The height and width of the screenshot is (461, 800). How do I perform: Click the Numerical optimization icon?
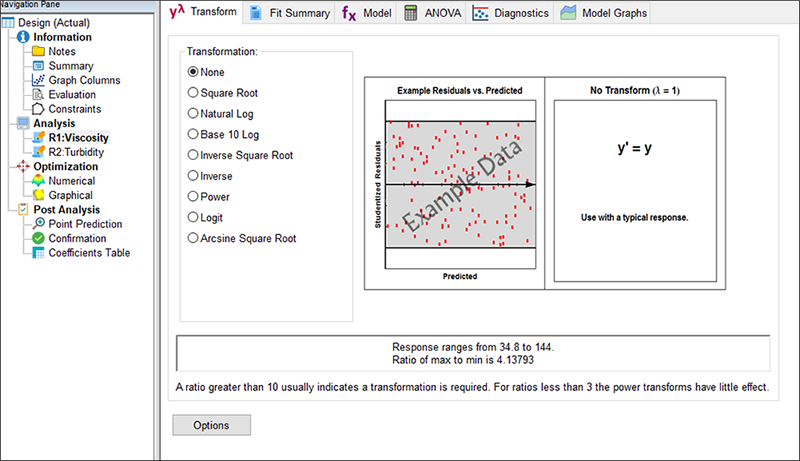38,181
